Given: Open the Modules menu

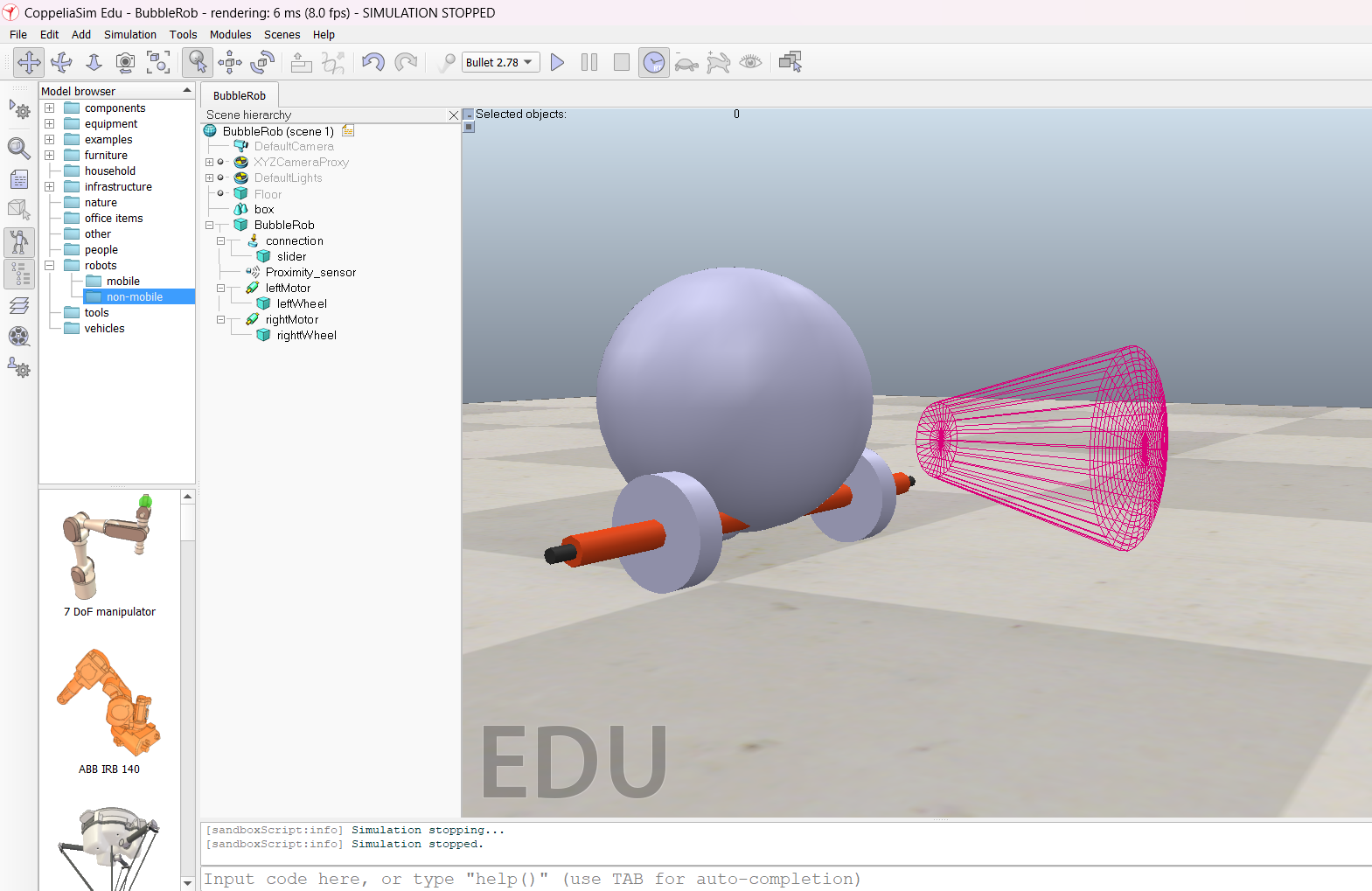Looking at the screenshot, I should click(230, 35).
